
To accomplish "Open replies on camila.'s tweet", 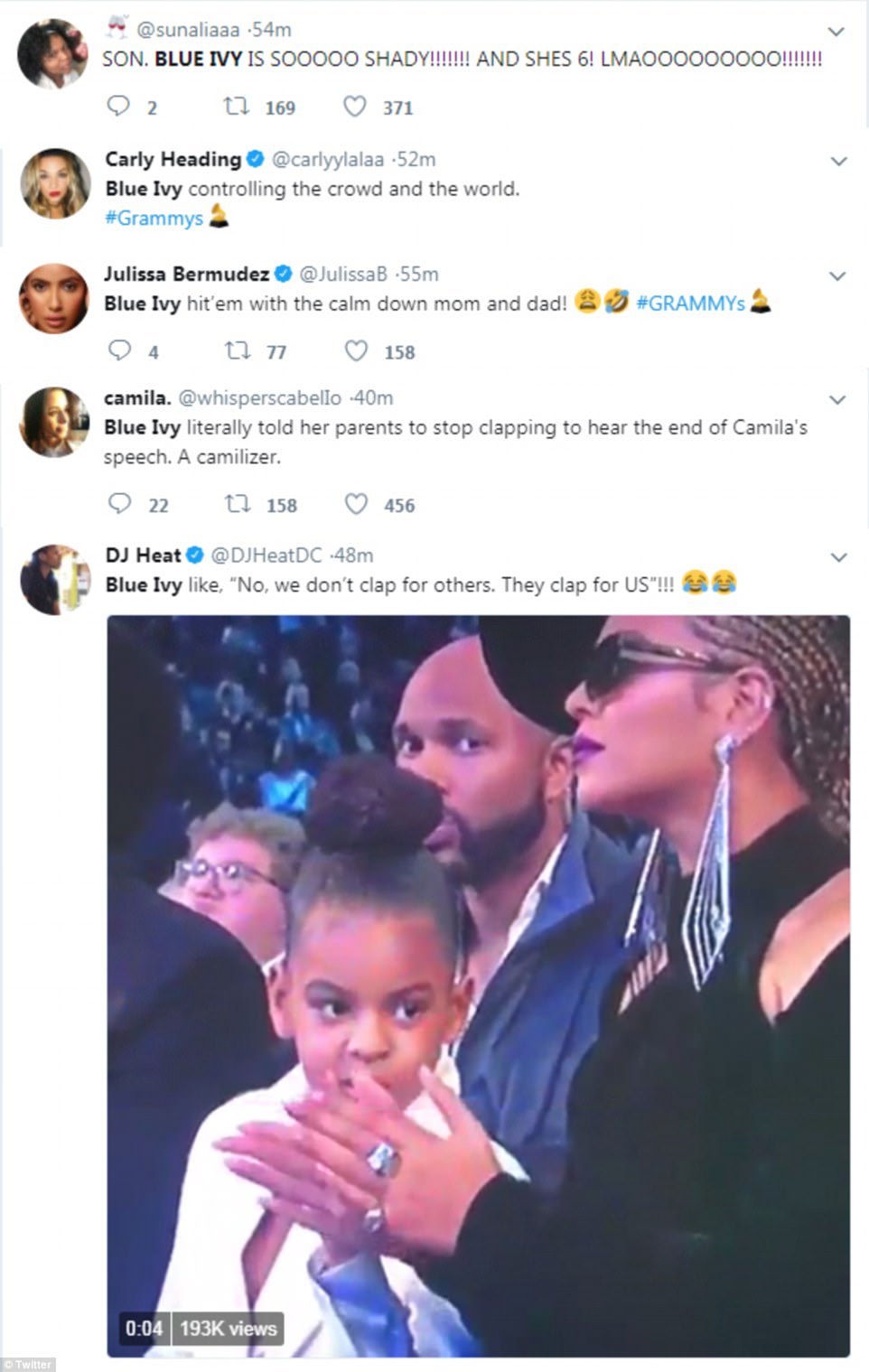I will click(x=120, y=503).
